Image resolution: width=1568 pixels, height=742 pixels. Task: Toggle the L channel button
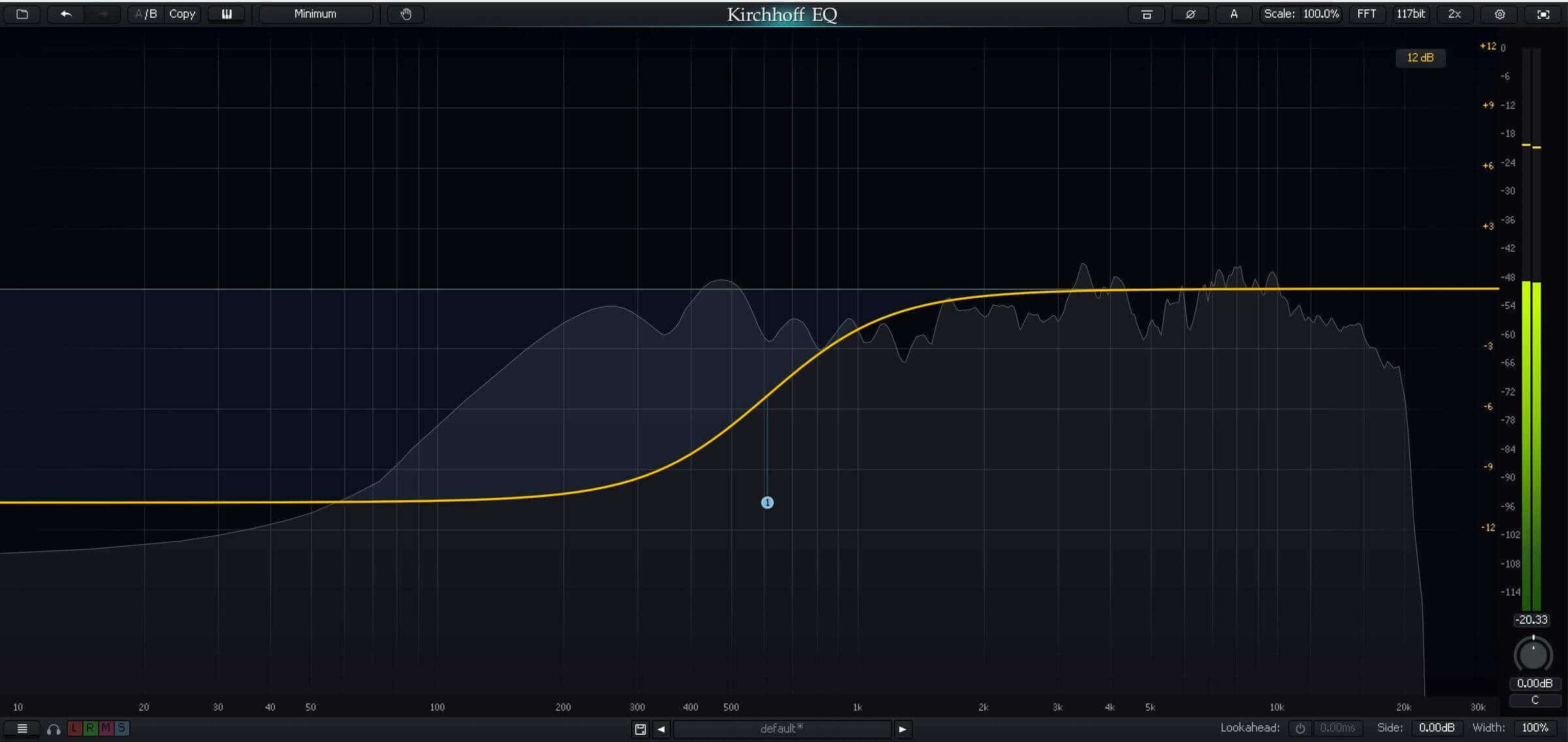pos(74,728)
